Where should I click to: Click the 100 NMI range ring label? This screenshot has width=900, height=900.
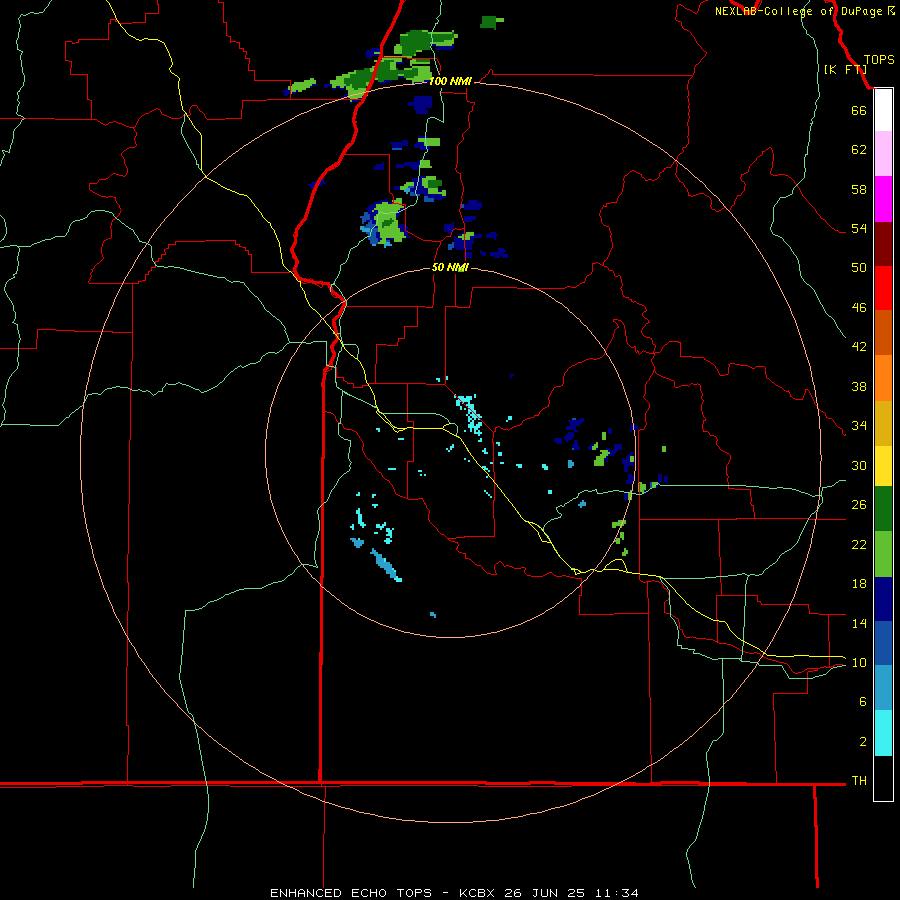tap(450, 82)
